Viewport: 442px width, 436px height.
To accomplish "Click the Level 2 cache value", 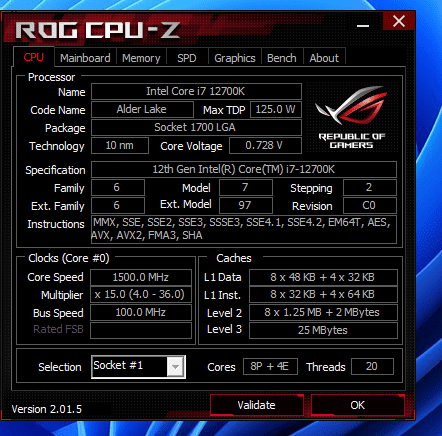I will pos(323,313).
